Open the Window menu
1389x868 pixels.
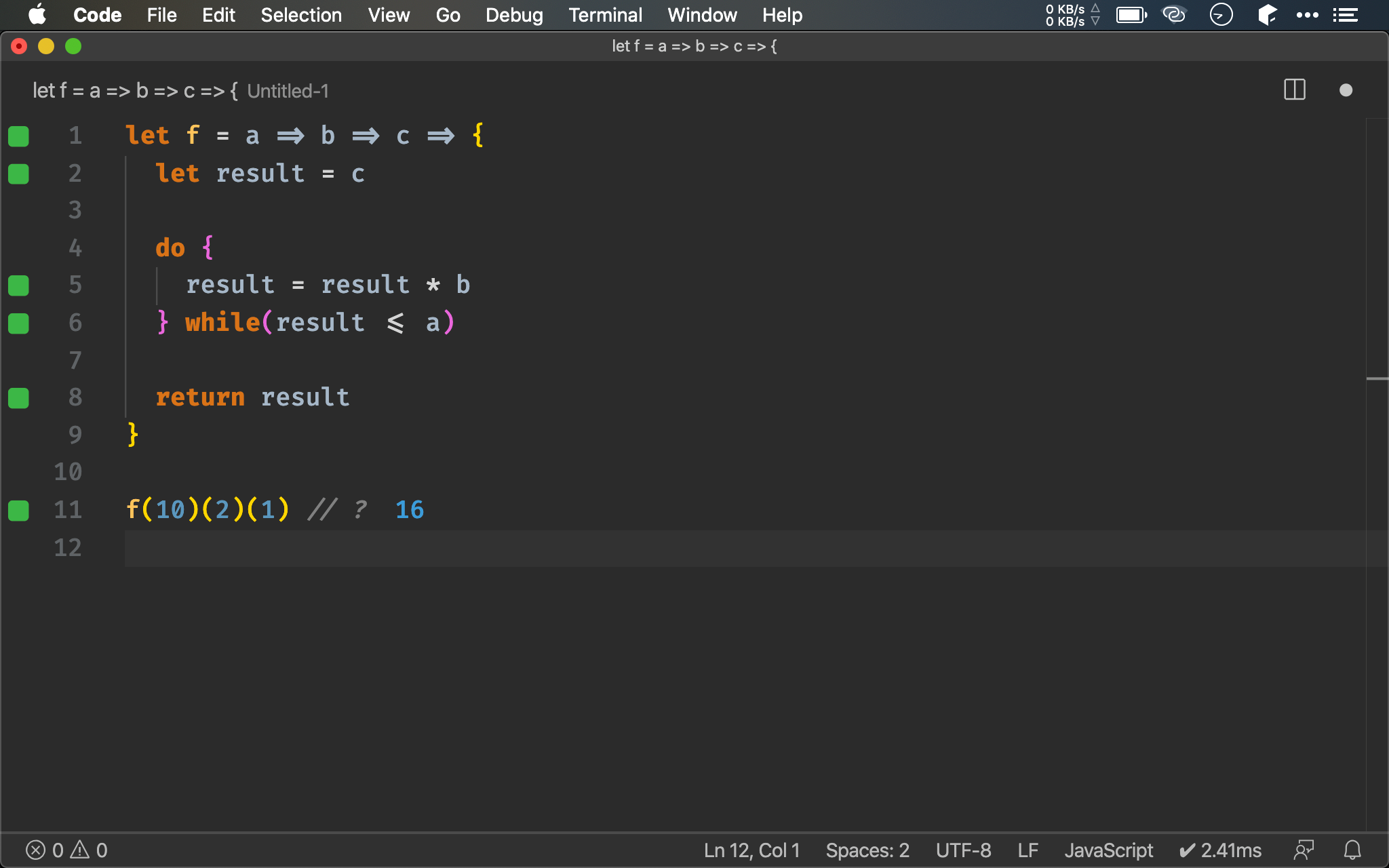coord(702,15)
